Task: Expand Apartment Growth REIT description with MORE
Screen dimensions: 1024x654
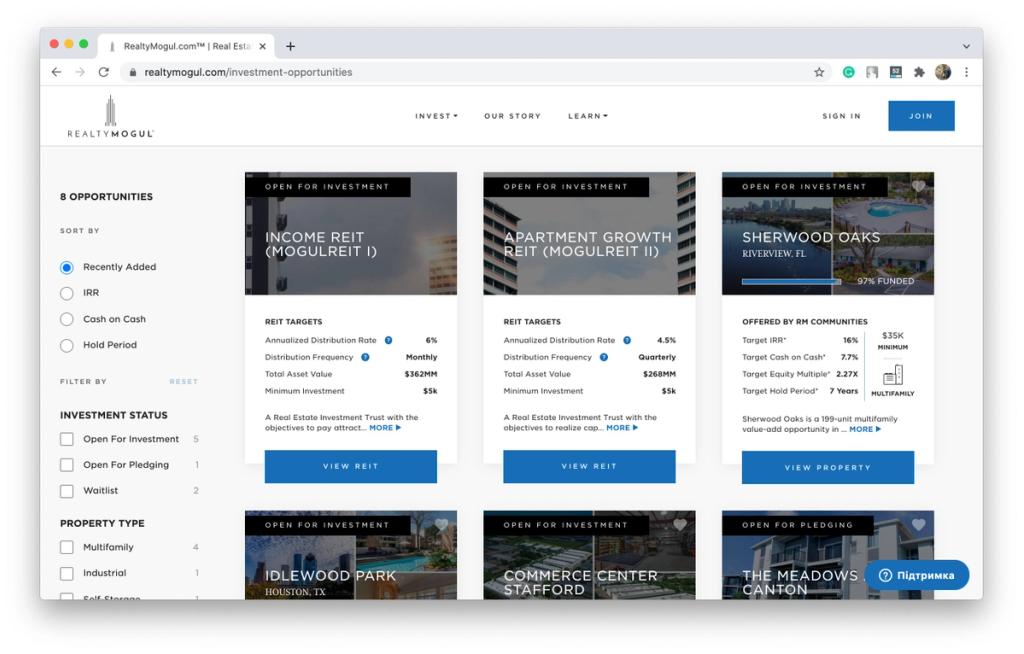Action: click(x=622, y=428)
